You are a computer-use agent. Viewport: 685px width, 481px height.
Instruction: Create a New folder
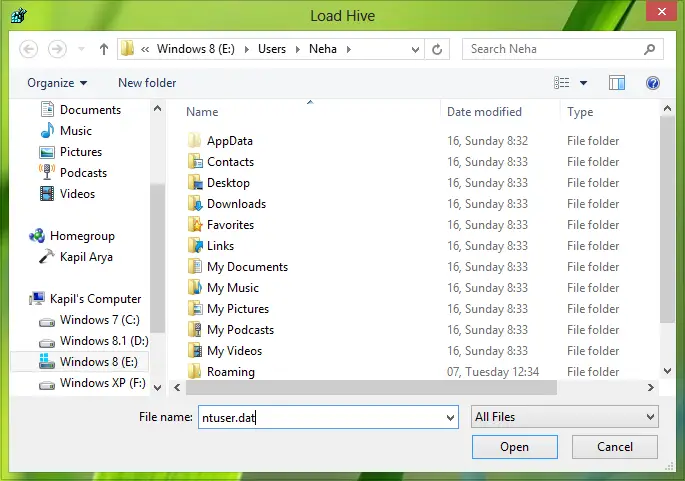[x=147, y=83]
